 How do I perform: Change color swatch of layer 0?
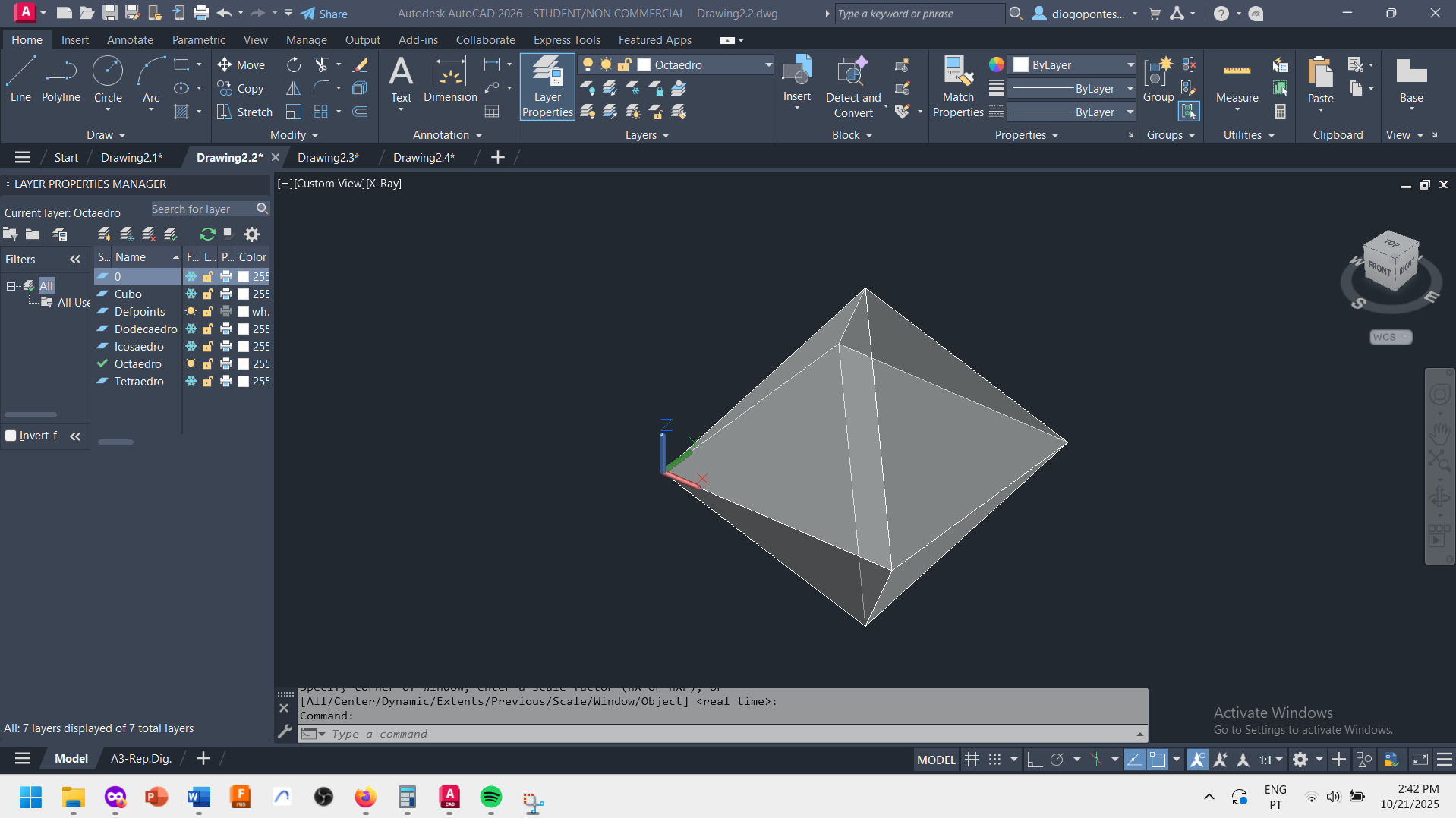[x=244, y=276]
